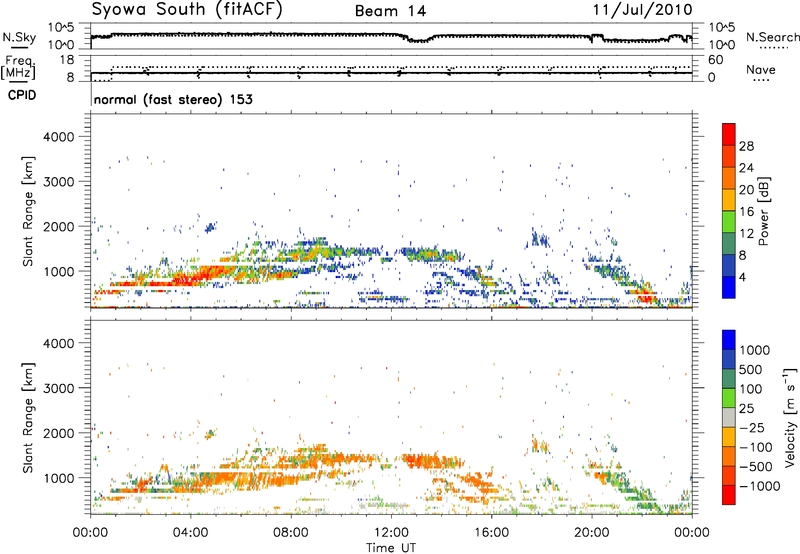Select the 'Freq. [MHz]' axis label
Image resolution: width=800 pixels, height=554 pixels.
point(19,67)
